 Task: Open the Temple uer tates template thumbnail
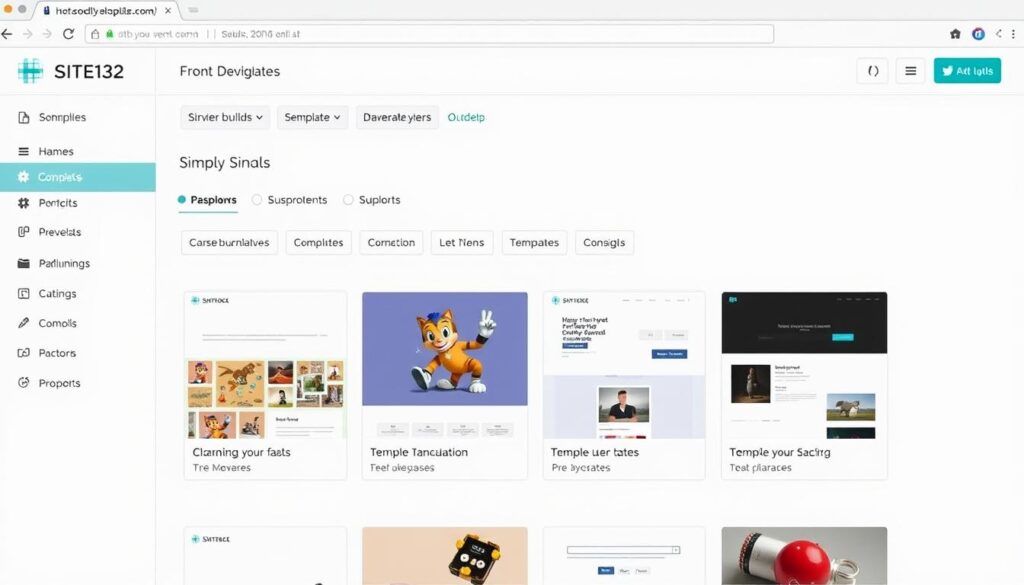[x=624, y=365]
